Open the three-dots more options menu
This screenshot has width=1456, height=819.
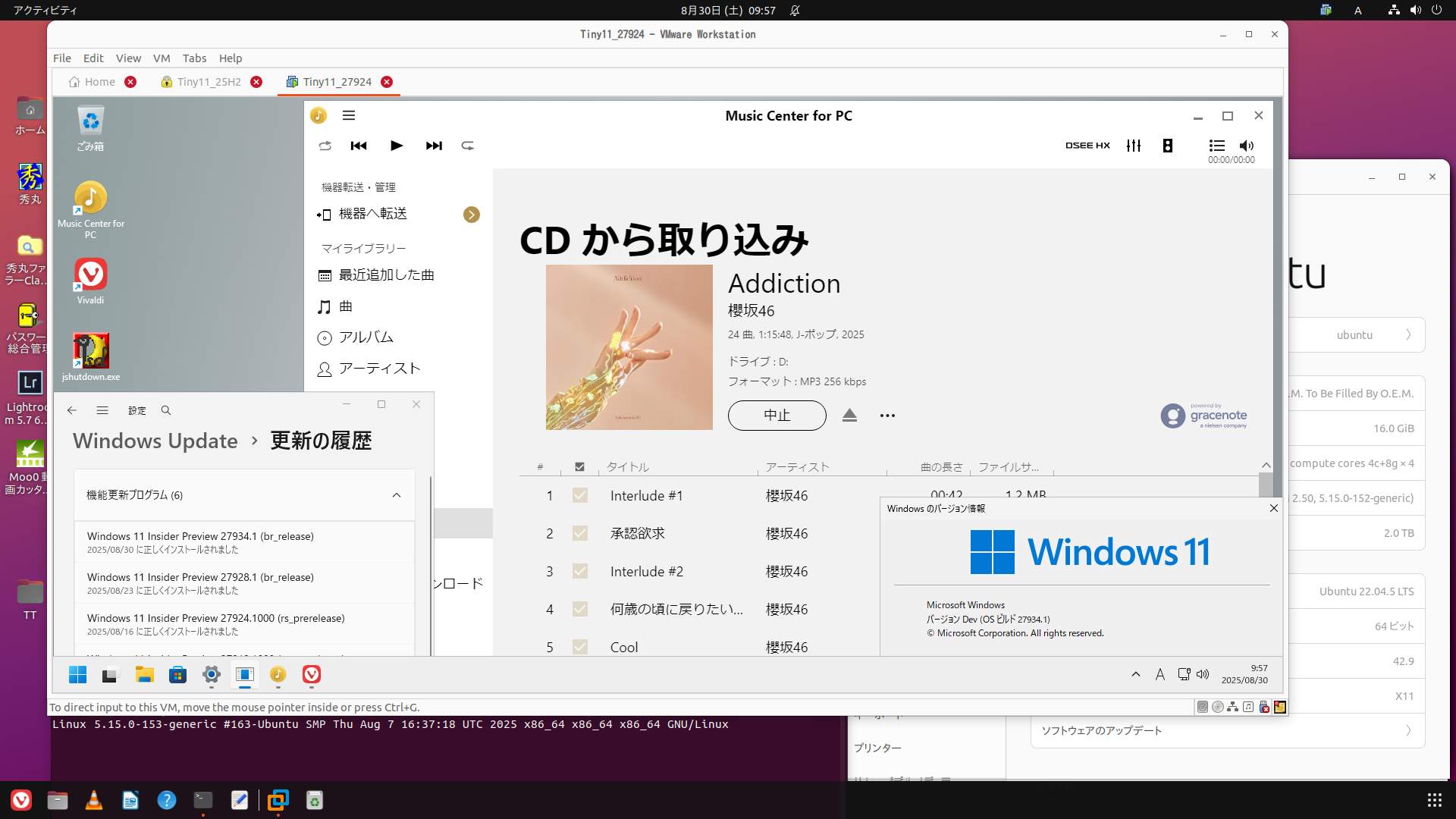click(x=887, y=416)
